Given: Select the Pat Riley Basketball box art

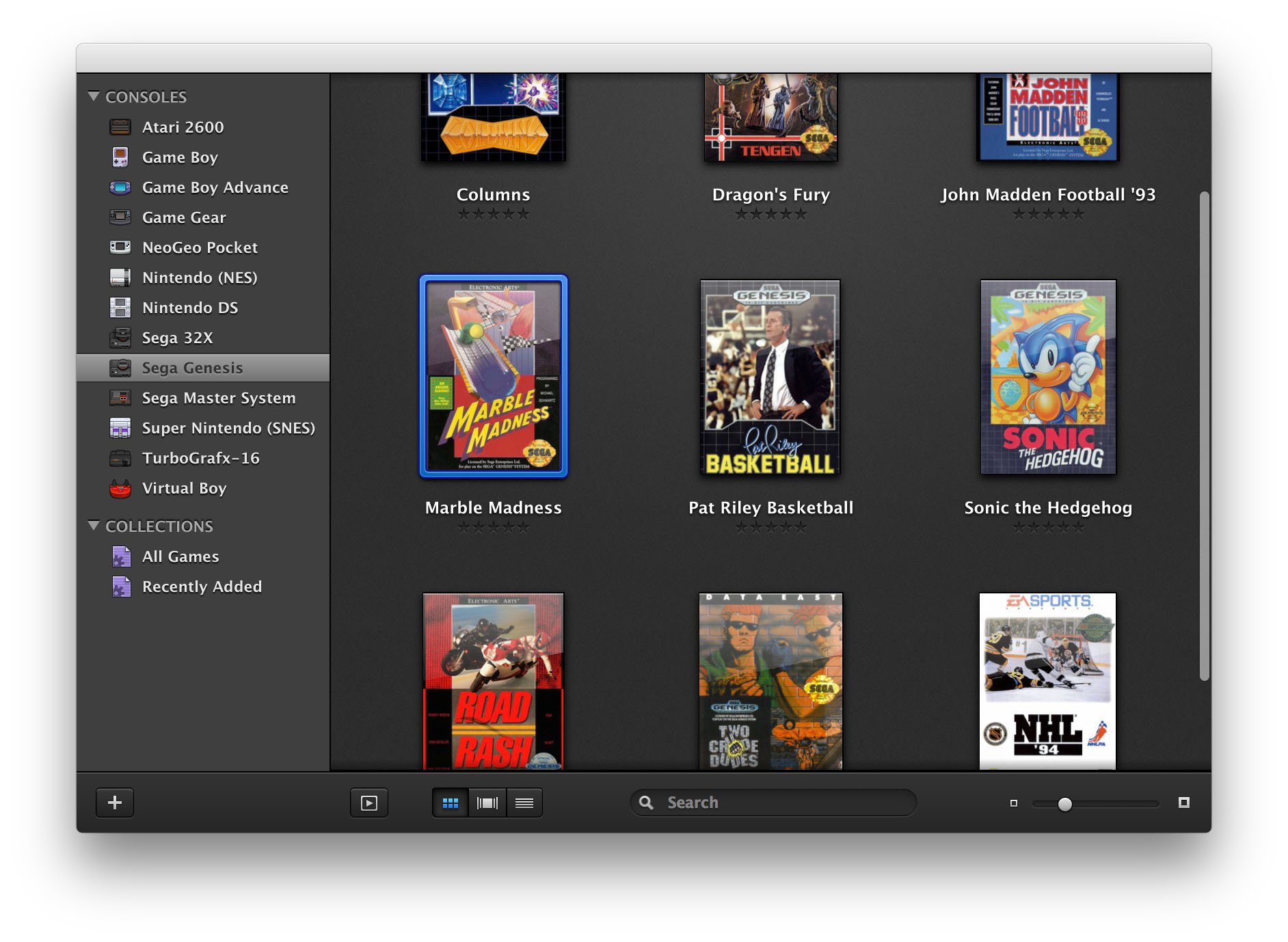Looking at the screenshot, I should (770, 377).
